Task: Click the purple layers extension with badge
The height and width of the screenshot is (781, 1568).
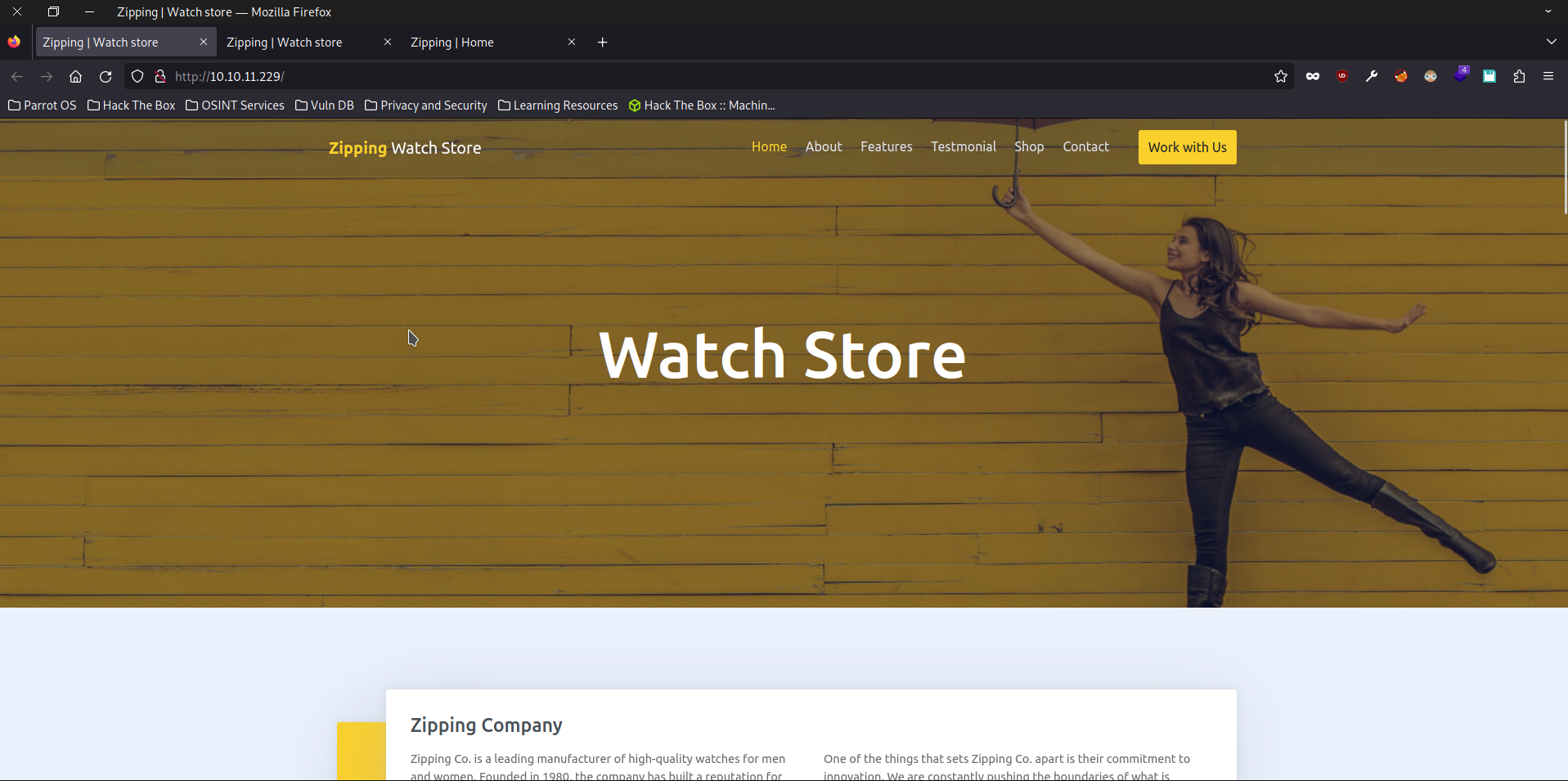Action: (x=1460, y=76)
